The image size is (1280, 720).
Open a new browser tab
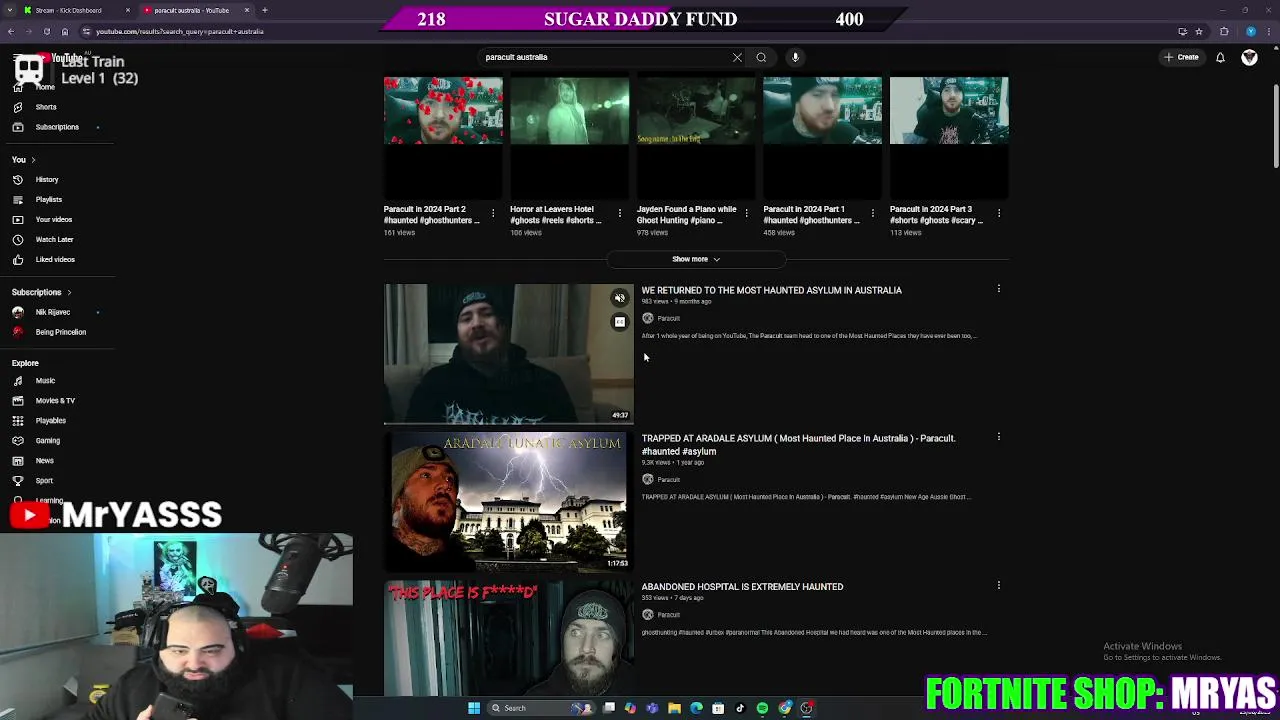(x=264, y=10)
